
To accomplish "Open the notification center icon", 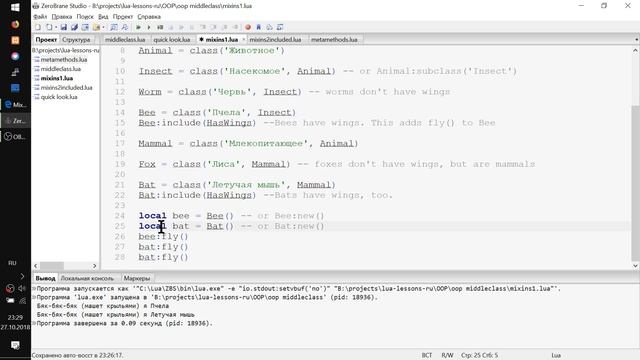I will tap(15, 345).
